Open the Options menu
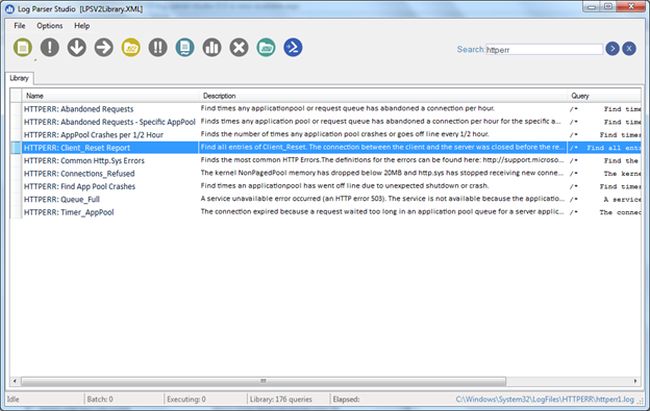650x411 pixels. click(50, 26)
